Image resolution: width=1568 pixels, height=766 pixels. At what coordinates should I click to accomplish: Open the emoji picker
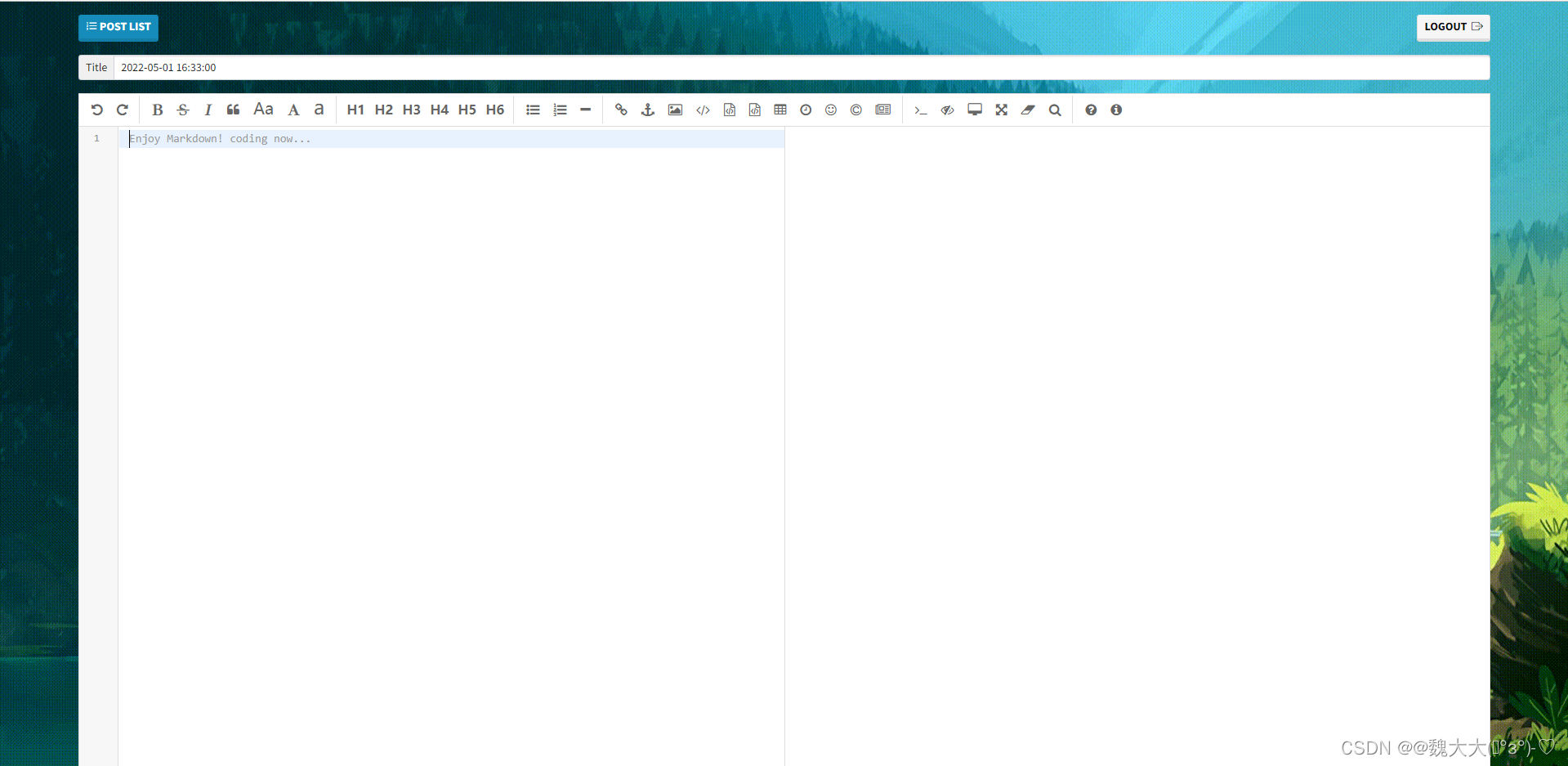pos(831,110)
